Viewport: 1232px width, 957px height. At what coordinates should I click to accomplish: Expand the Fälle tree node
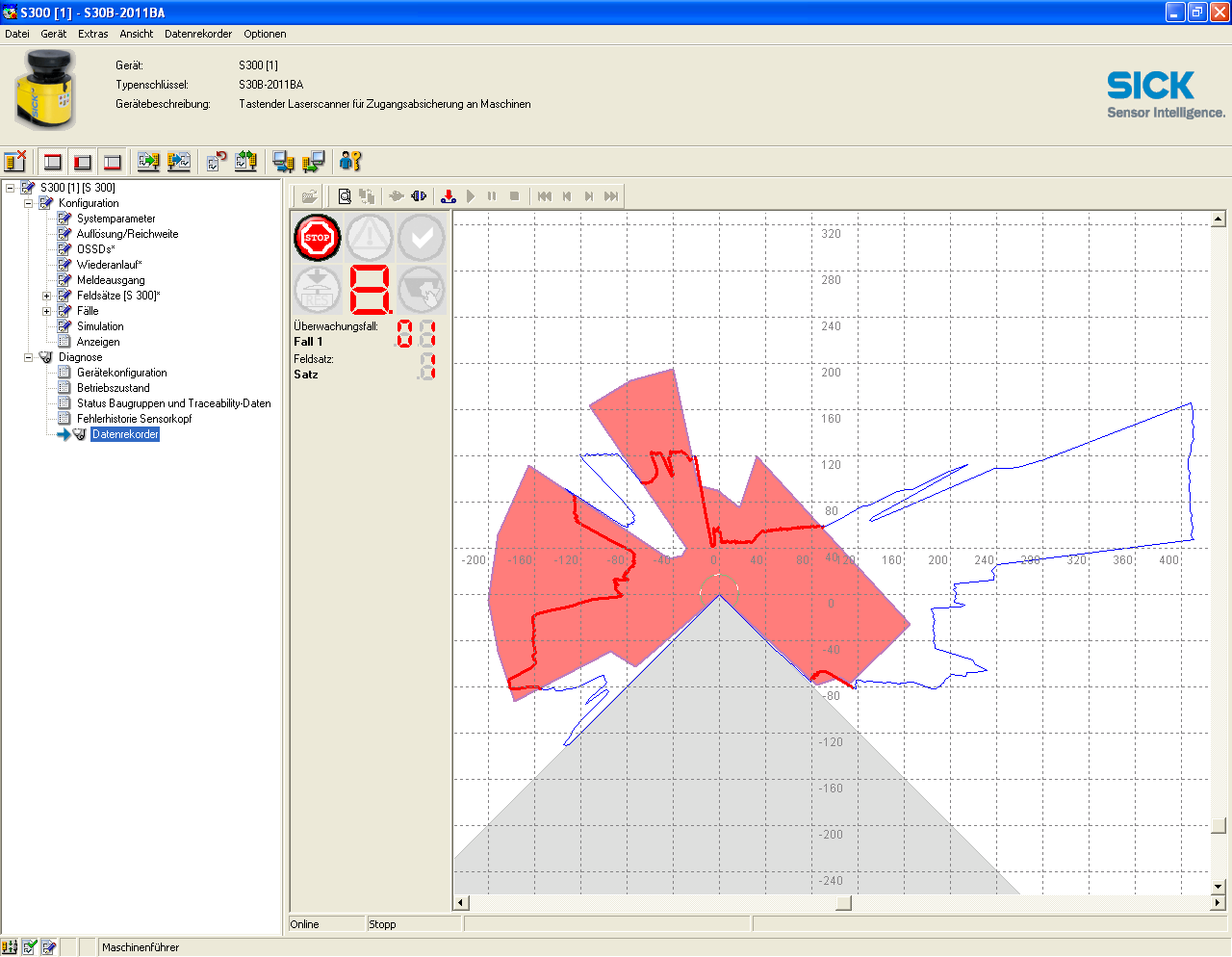click(46, 311)
